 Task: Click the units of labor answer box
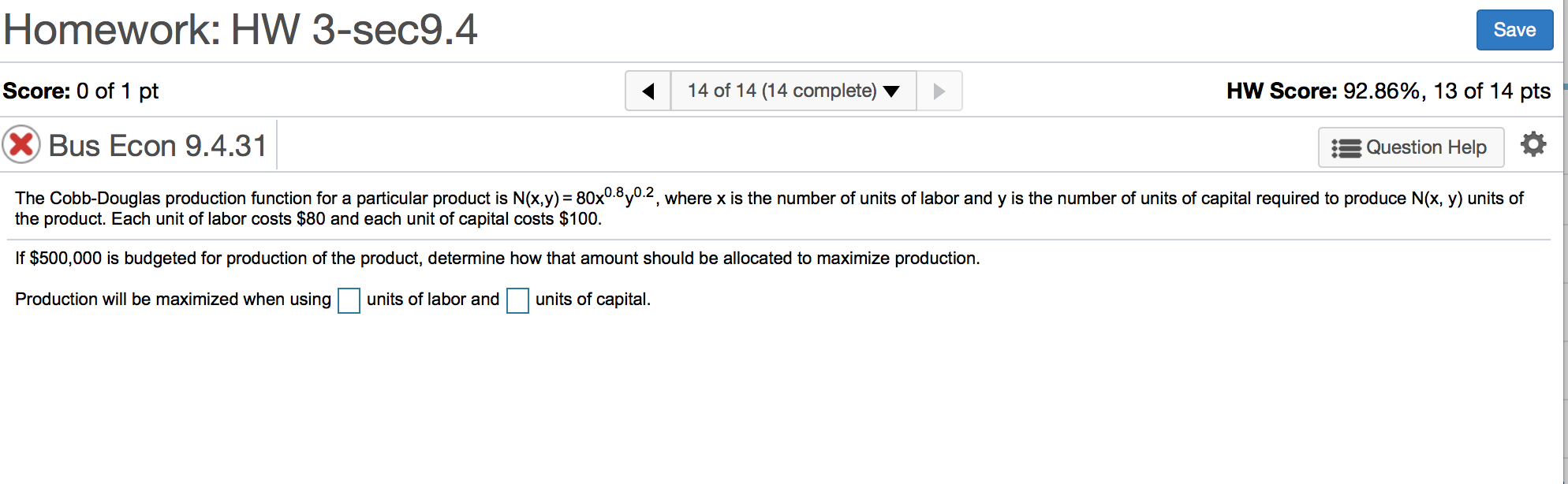click(x=349, y=301)
